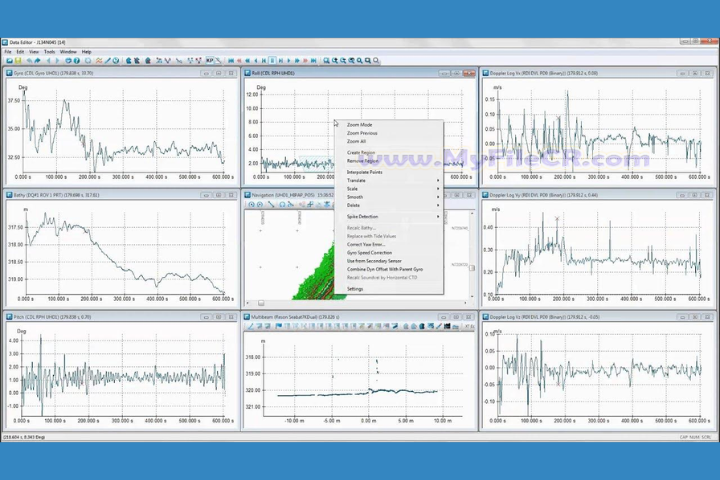Click the Pitch (CDL RPH UHD1) window title
This screenshot has width=720, height=480.
click(x=52, y=317)
